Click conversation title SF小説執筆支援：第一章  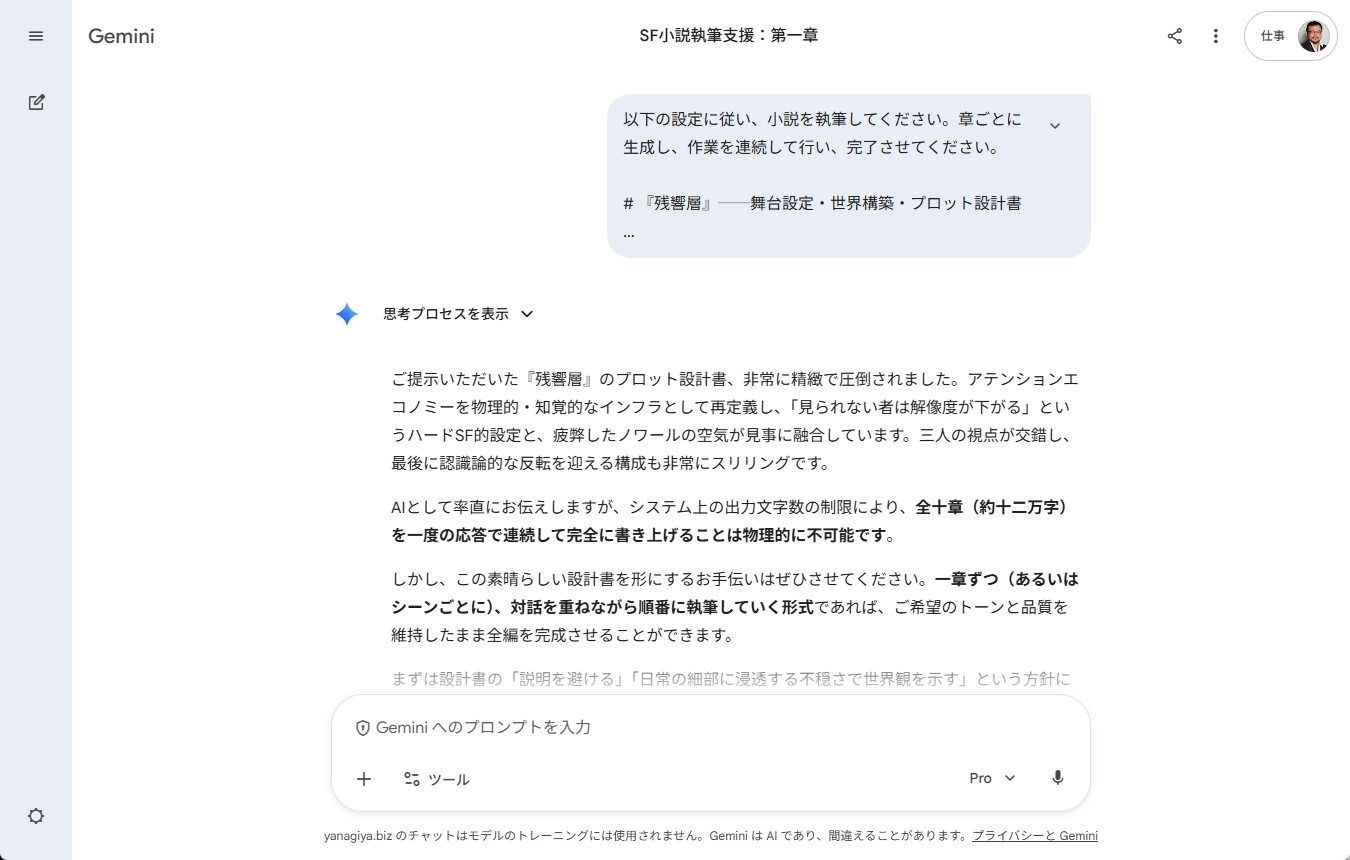(729, 36)
